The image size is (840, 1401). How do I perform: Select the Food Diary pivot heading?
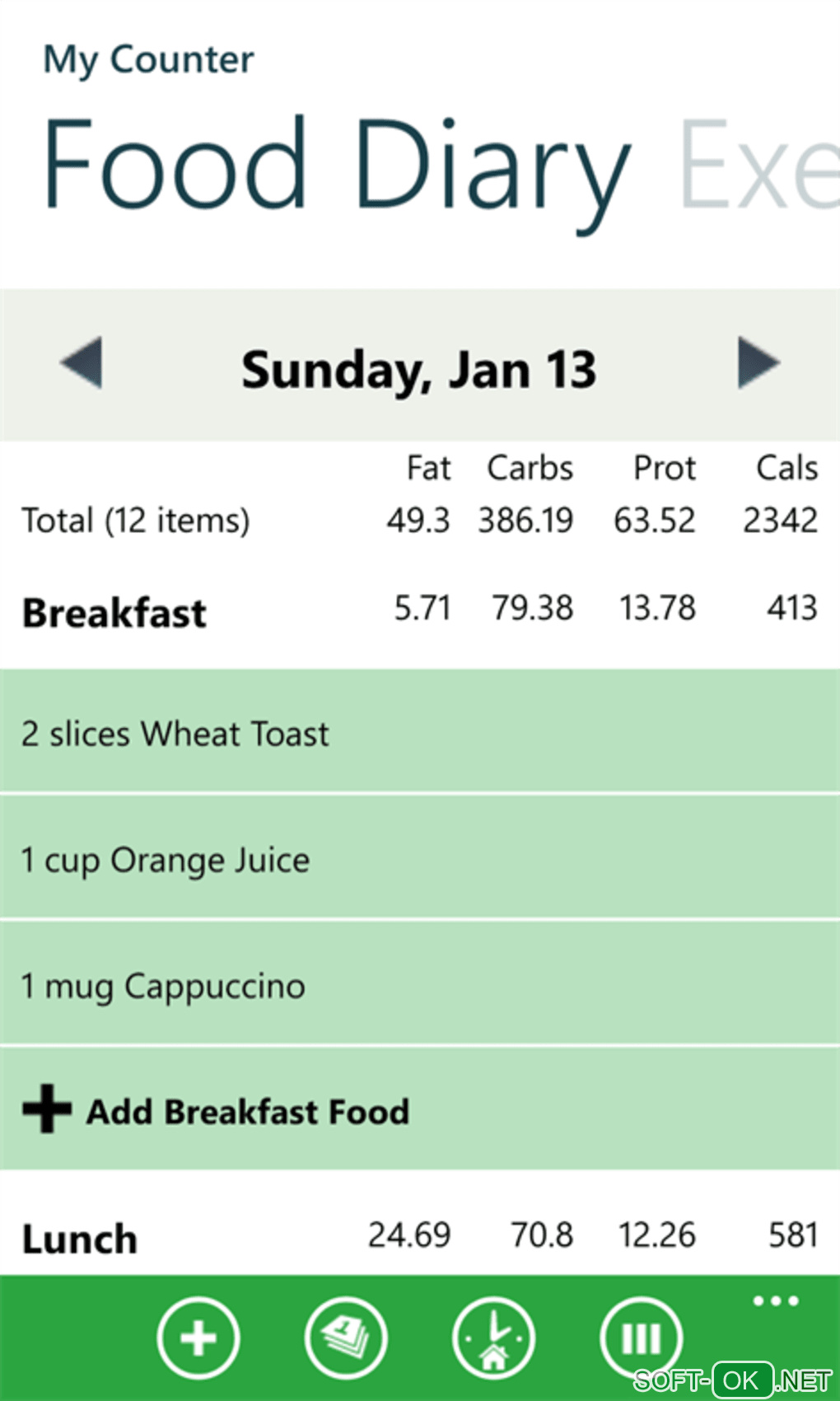coord(338,165)
